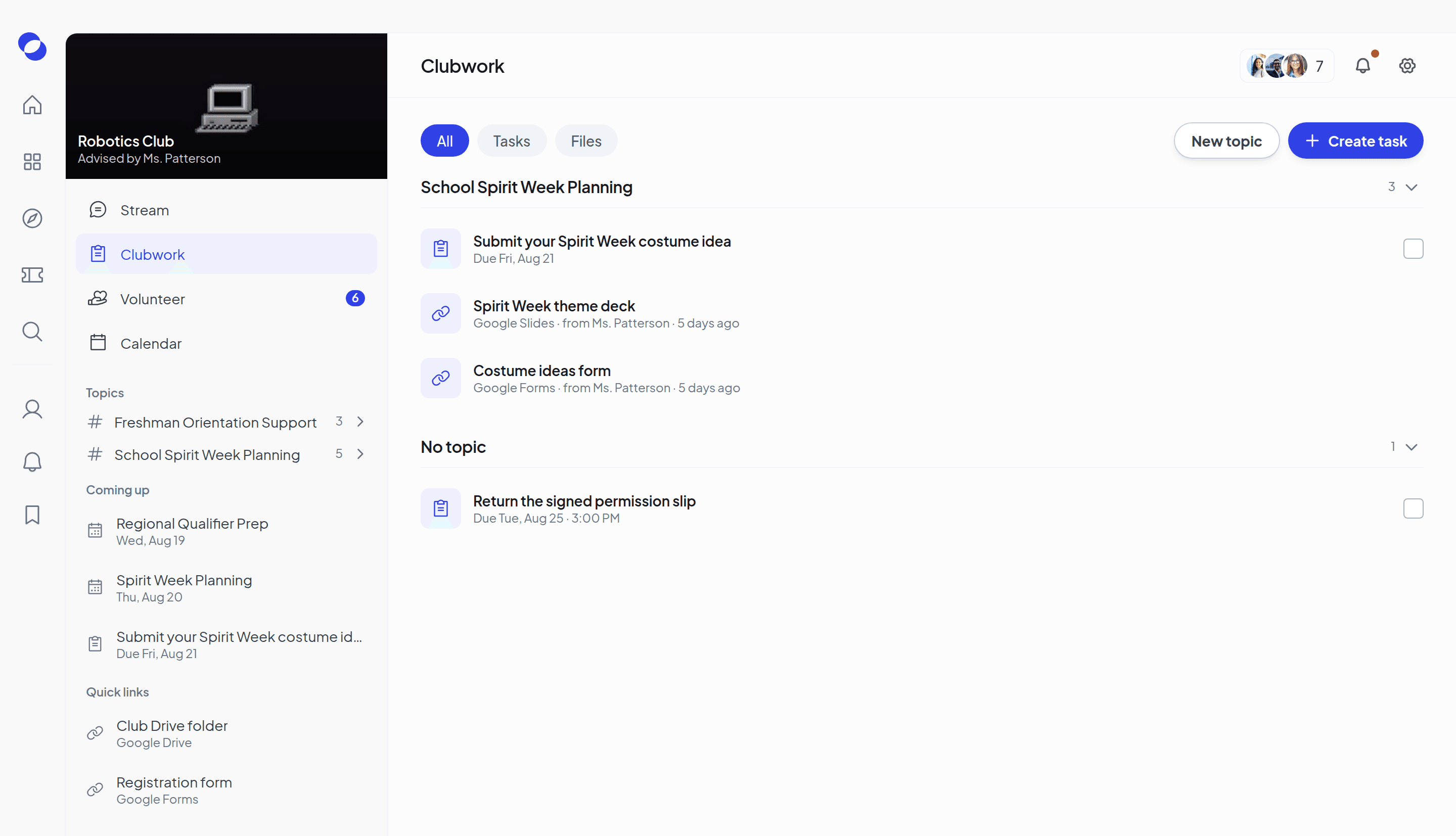
Task: Switch to the Files filter tab
Action: coord(585,141)
